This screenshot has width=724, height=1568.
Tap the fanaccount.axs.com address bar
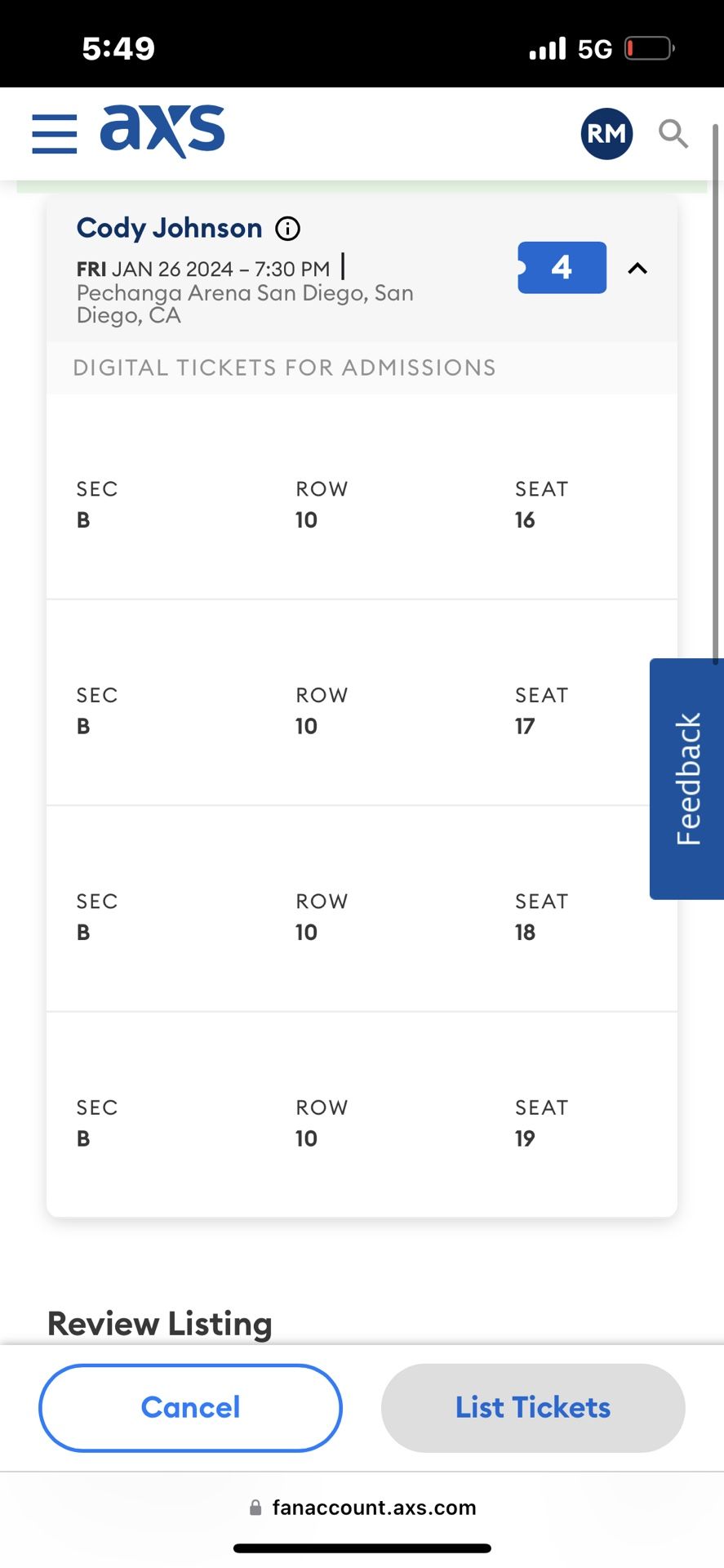pyautogui.click(x=373, y=1508)
